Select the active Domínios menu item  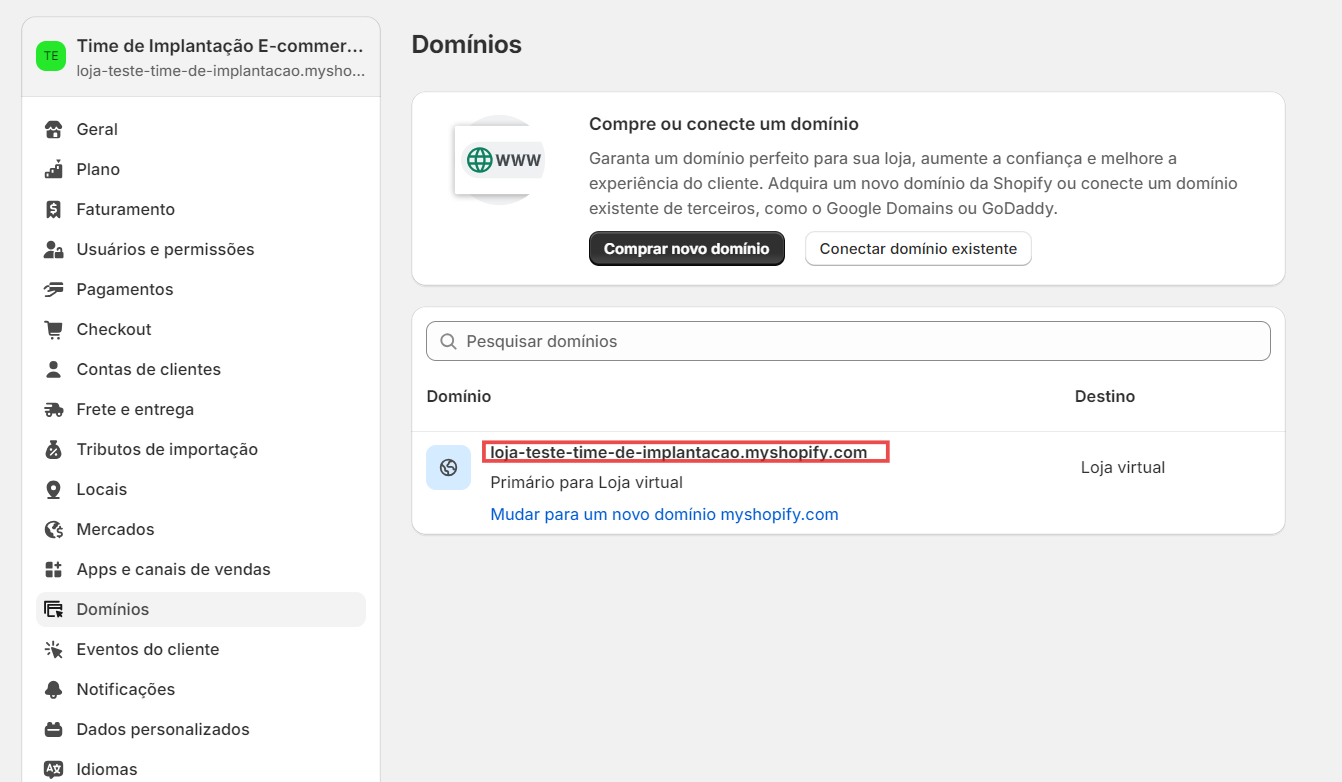point(201,610)
